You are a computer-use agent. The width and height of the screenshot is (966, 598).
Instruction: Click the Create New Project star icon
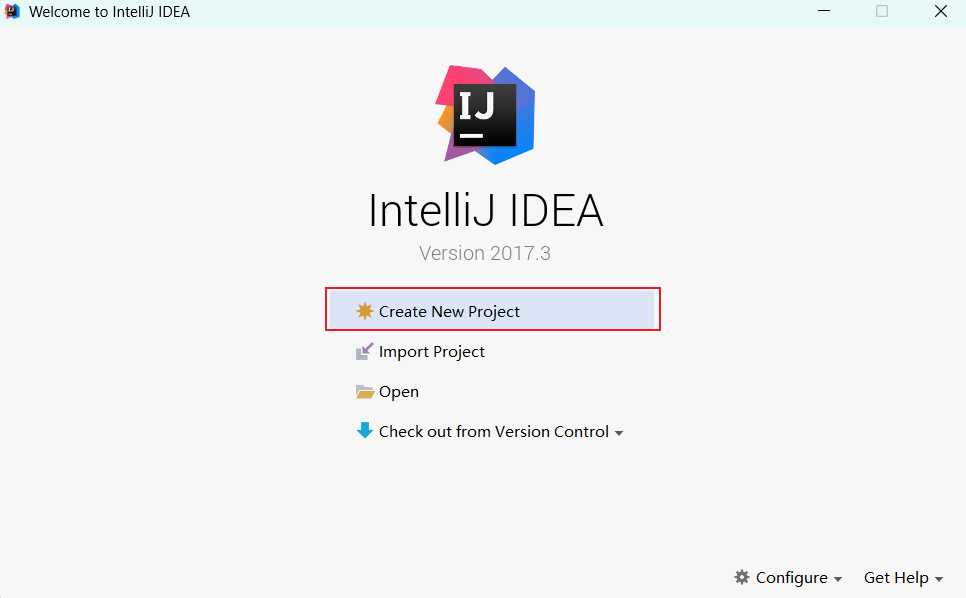coord(365,311)
